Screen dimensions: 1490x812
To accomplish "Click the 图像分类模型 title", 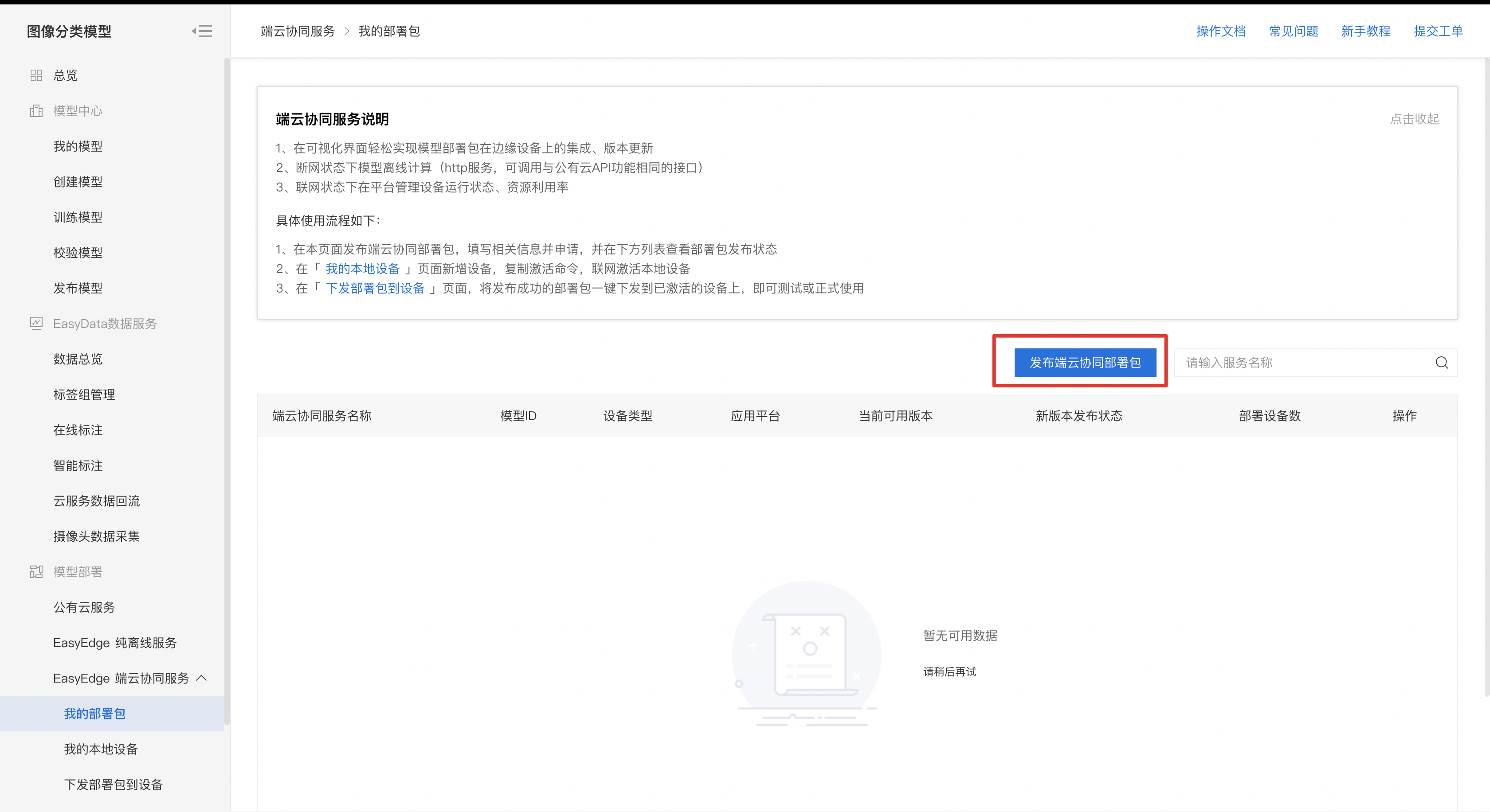I will tap(69, 31).
